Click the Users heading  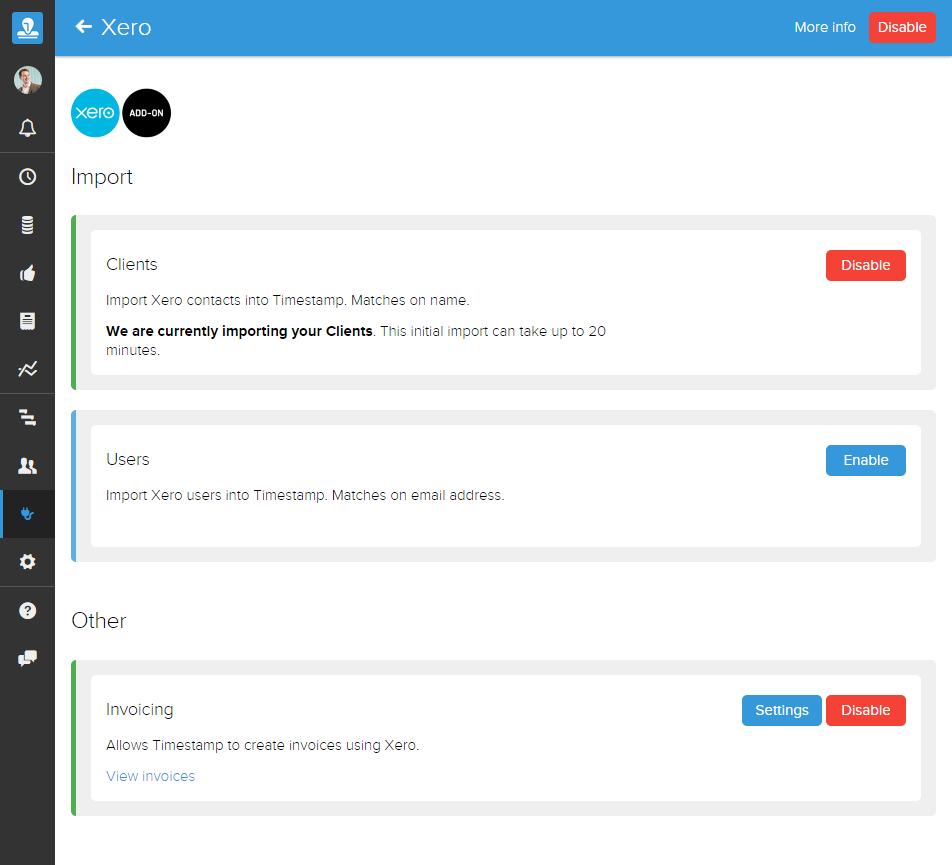[x=128, y=460]
